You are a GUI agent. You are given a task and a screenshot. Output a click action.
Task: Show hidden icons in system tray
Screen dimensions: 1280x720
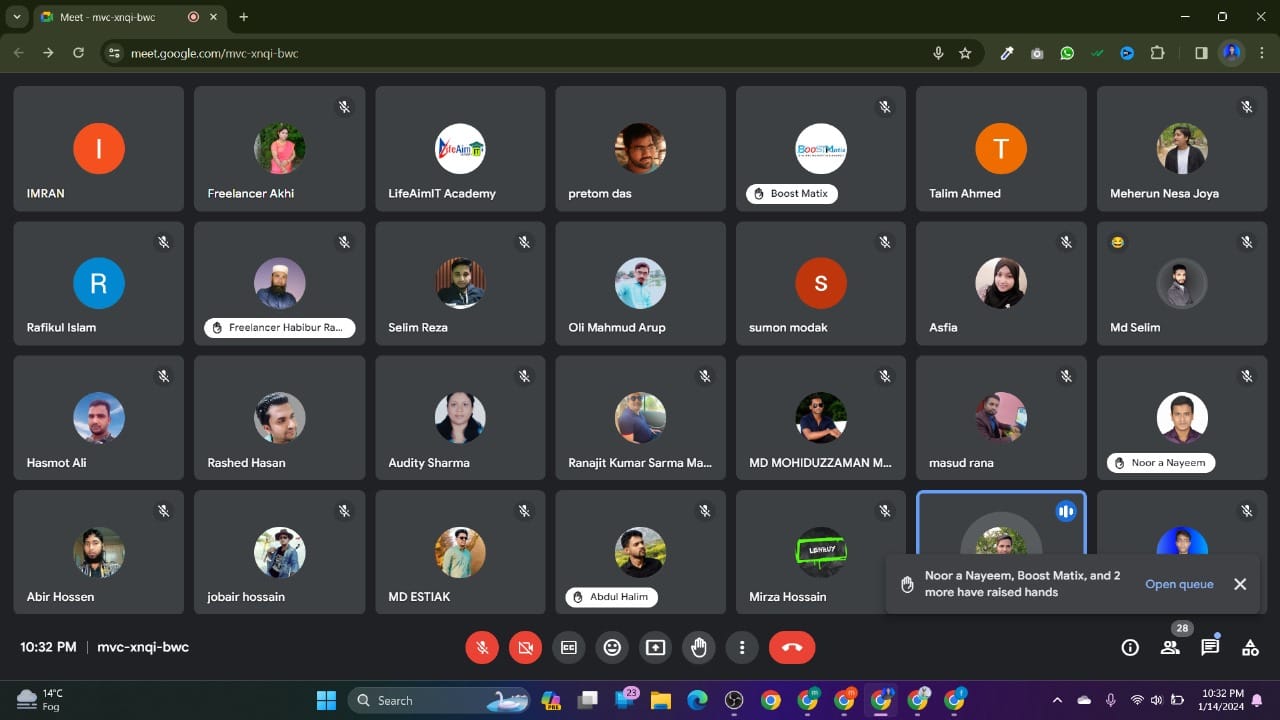tap(1057, 700)
